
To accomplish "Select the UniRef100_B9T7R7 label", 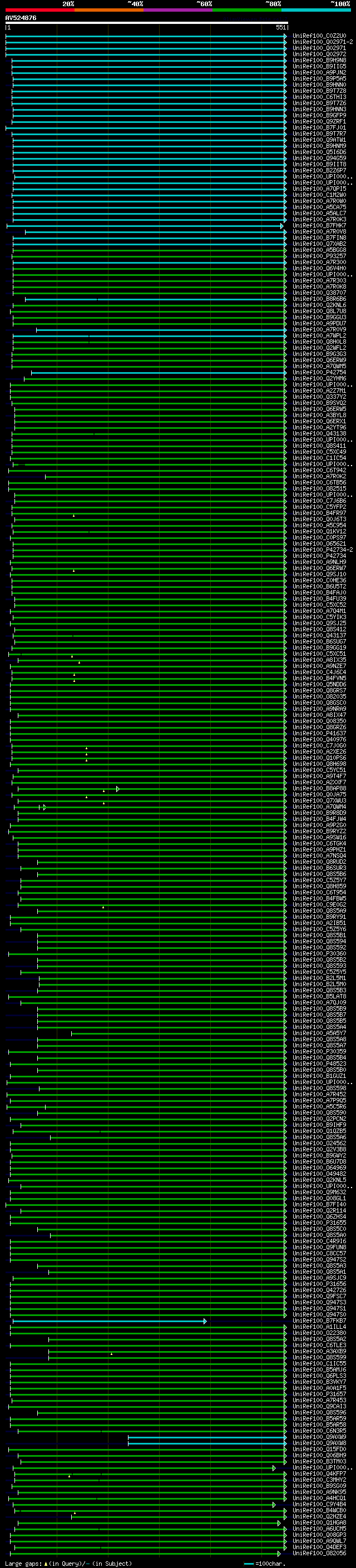I will coord(319,134).
